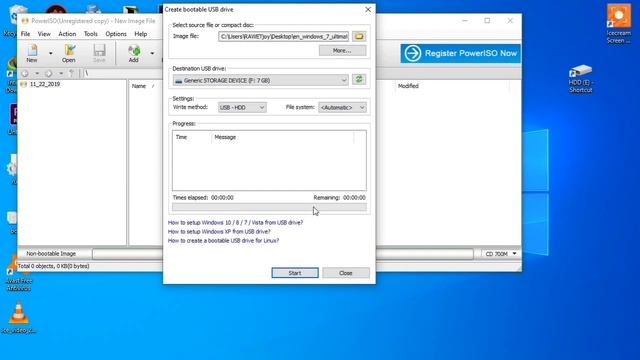Select the 11_22_2019 tree item

tap(45, 84)
